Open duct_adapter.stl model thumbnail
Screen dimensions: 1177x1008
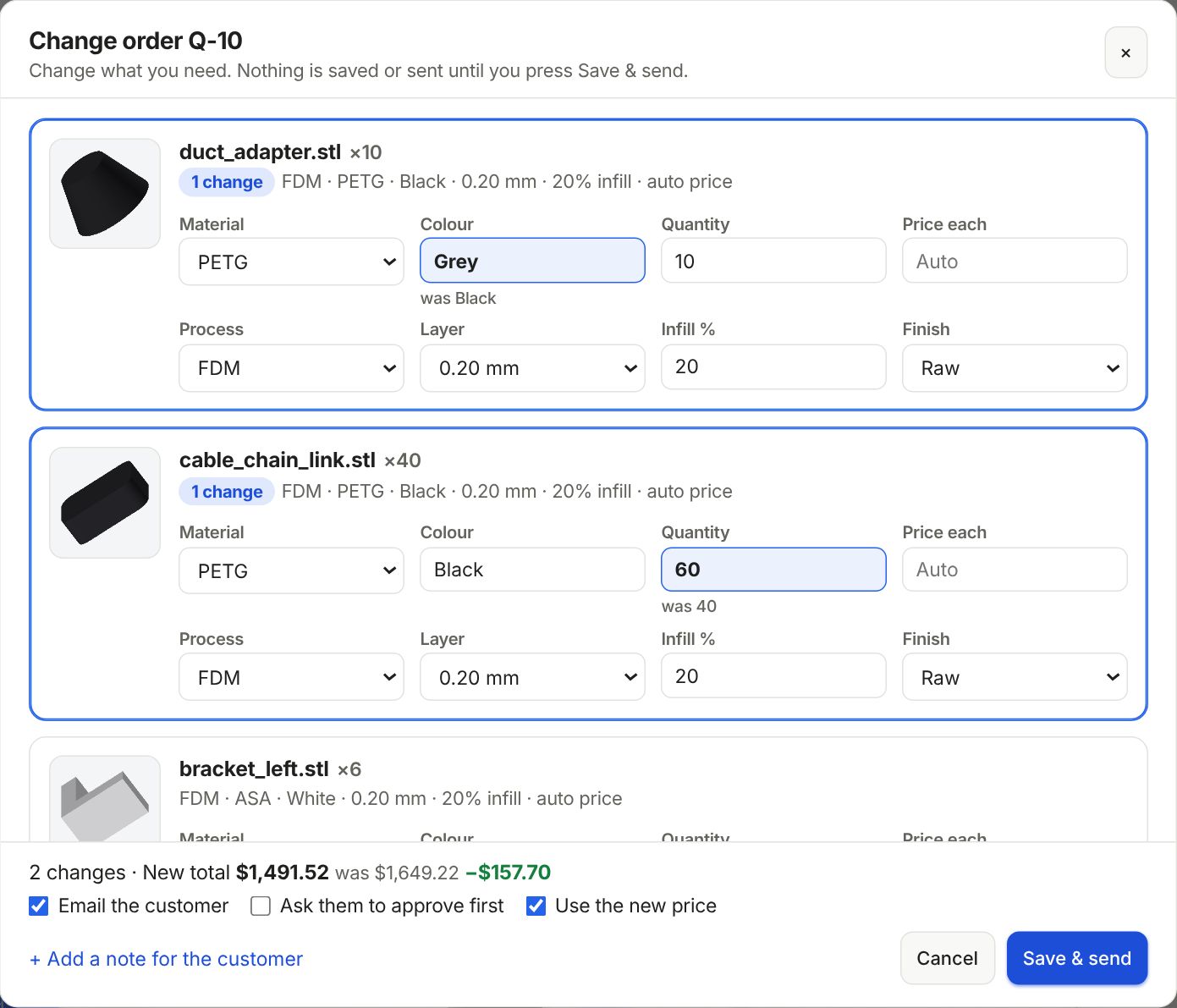click(105, 194)
